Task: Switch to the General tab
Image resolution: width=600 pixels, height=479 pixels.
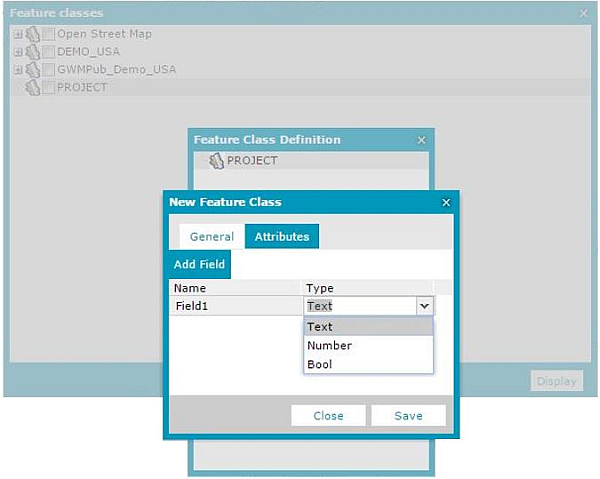Action: point(212,236)
